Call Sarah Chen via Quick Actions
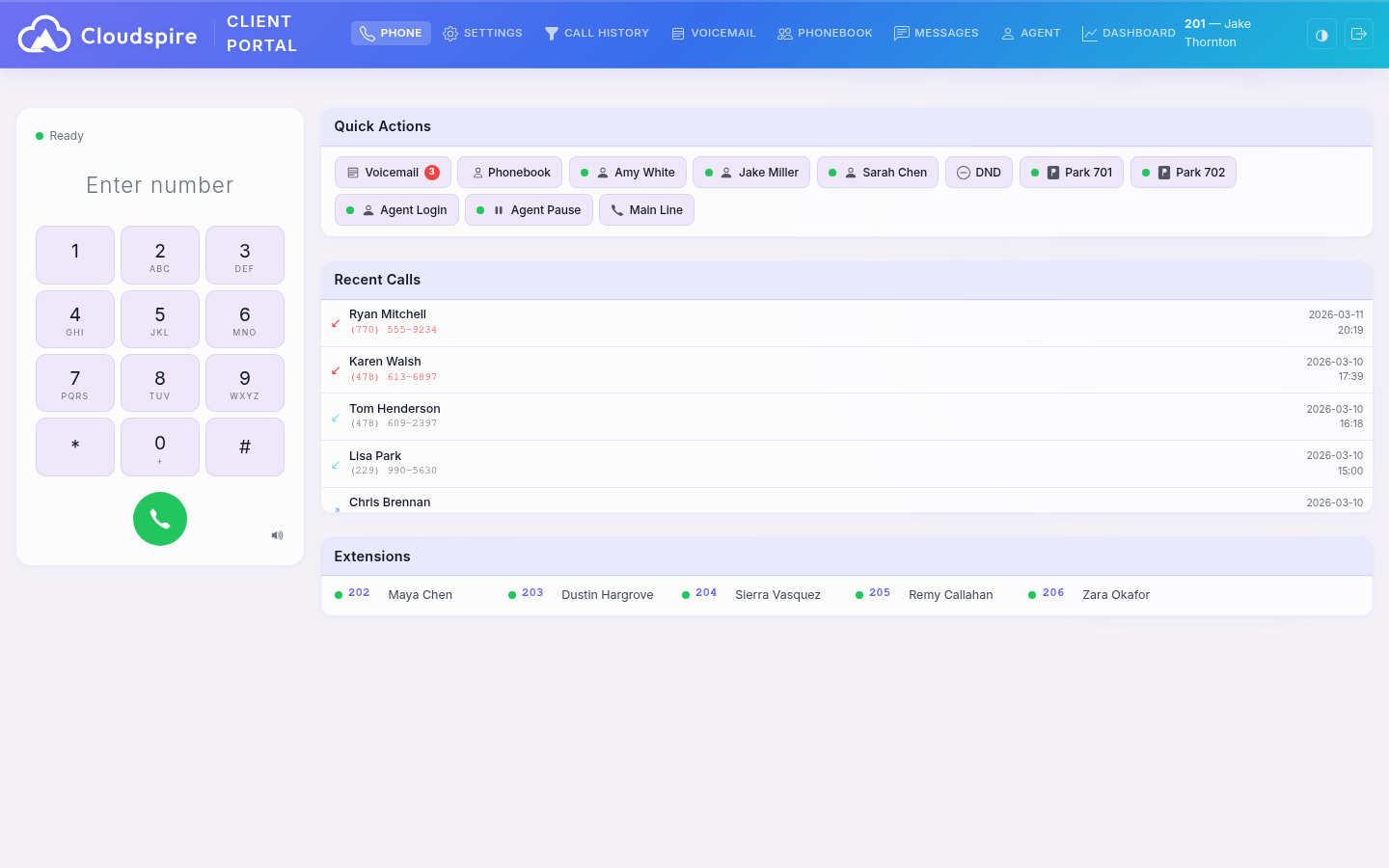This screenshot has width=1389, height=868. click(877, 172)
